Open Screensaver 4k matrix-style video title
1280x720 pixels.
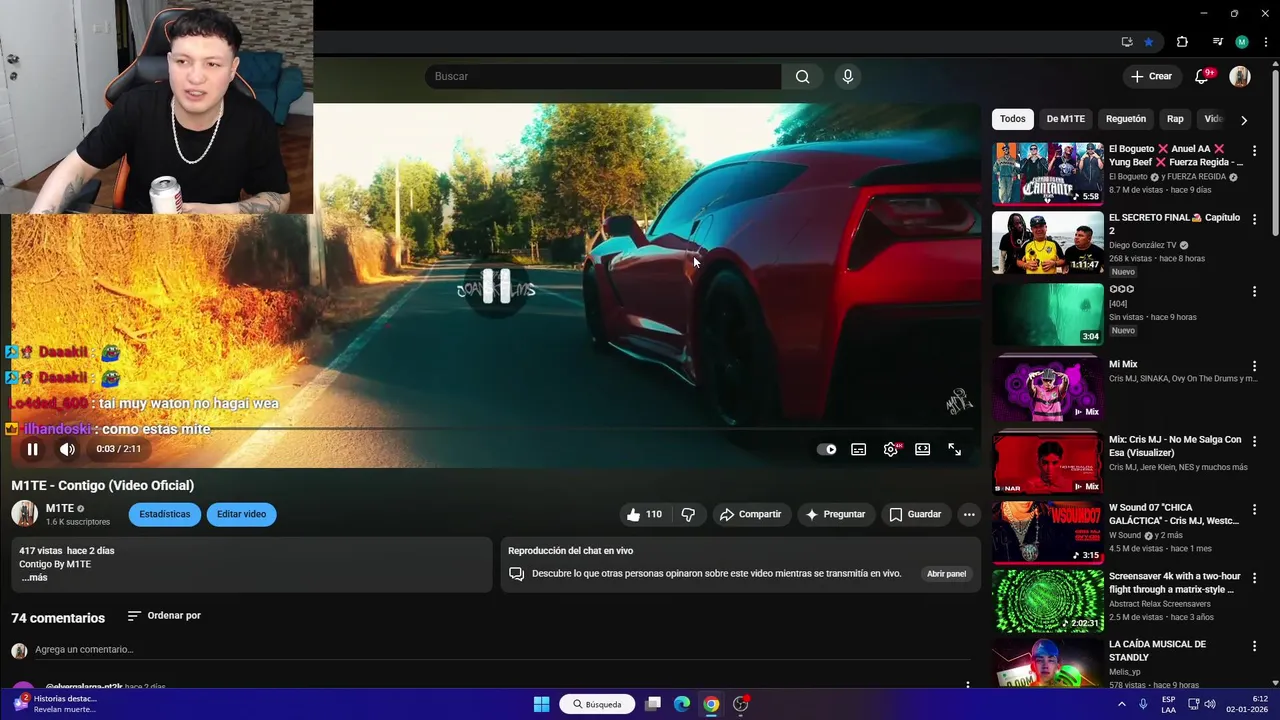tap(1174, 583)
